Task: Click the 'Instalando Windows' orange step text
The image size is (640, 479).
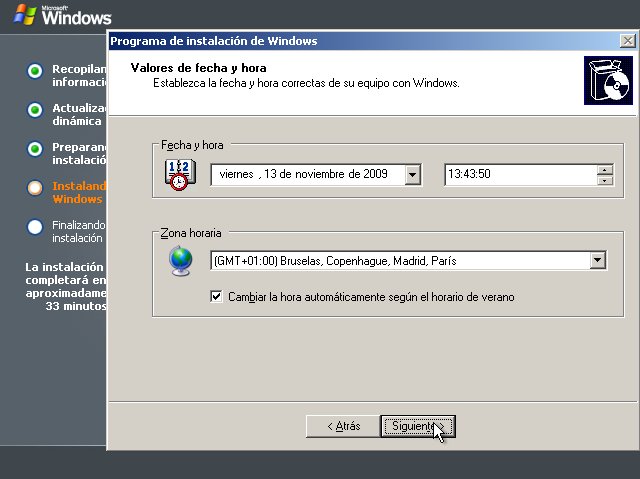Action: (x=79, y=193)
